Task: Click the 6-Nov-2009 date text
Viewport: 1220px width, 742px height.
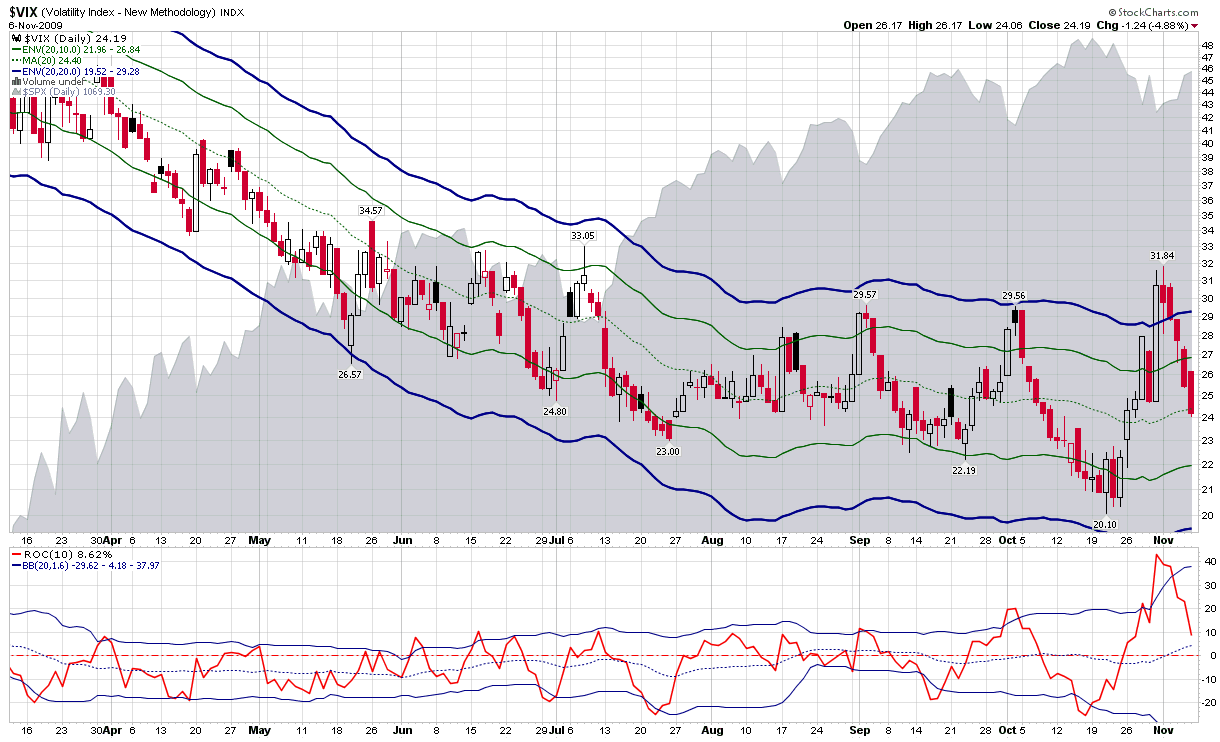Action: pos(35,25)
